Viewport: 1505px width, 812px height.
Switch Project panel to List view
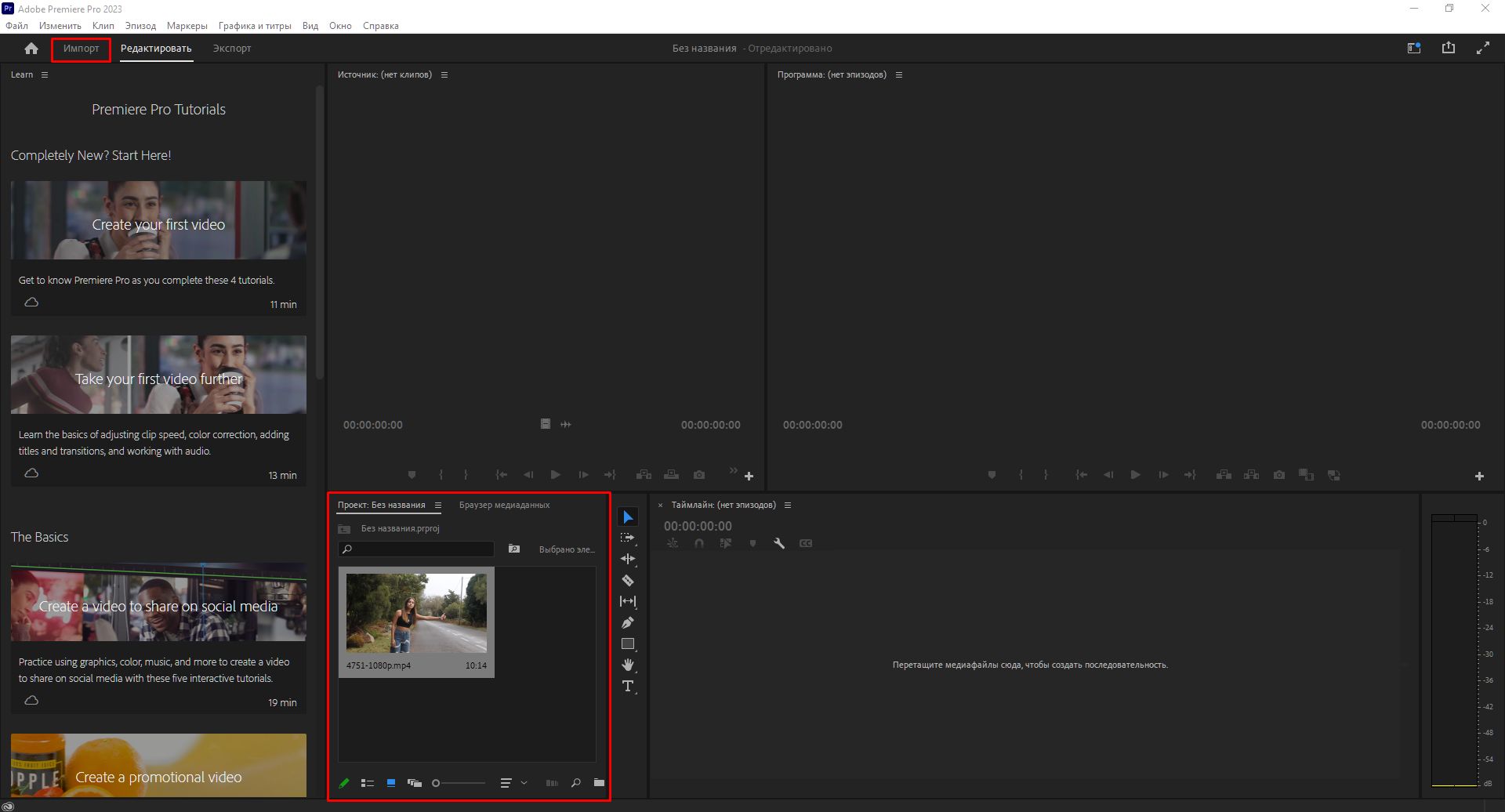368,783
